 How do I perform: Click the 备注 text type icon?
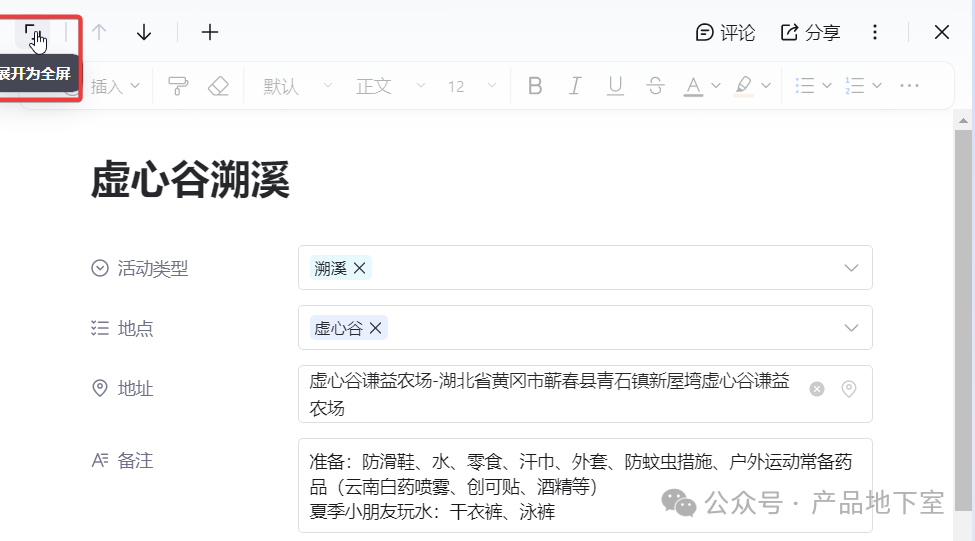99,460
